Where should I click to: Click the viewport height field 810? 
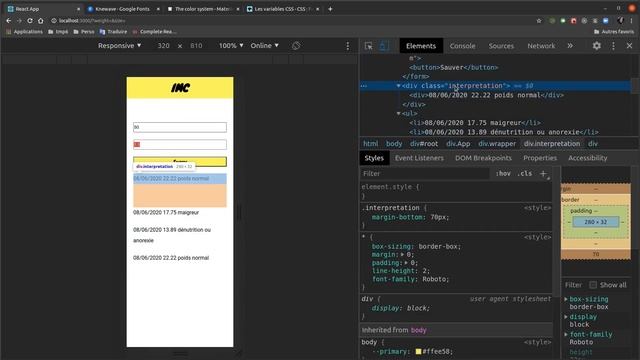pyautogui.click(x=196, y=46)
